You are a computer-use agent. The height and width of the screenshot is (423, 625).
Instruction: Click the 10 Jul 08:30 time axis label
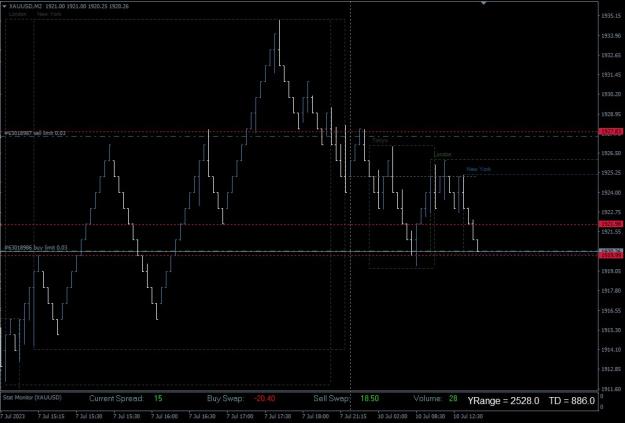pyautogui.click(x=430, y=416)
